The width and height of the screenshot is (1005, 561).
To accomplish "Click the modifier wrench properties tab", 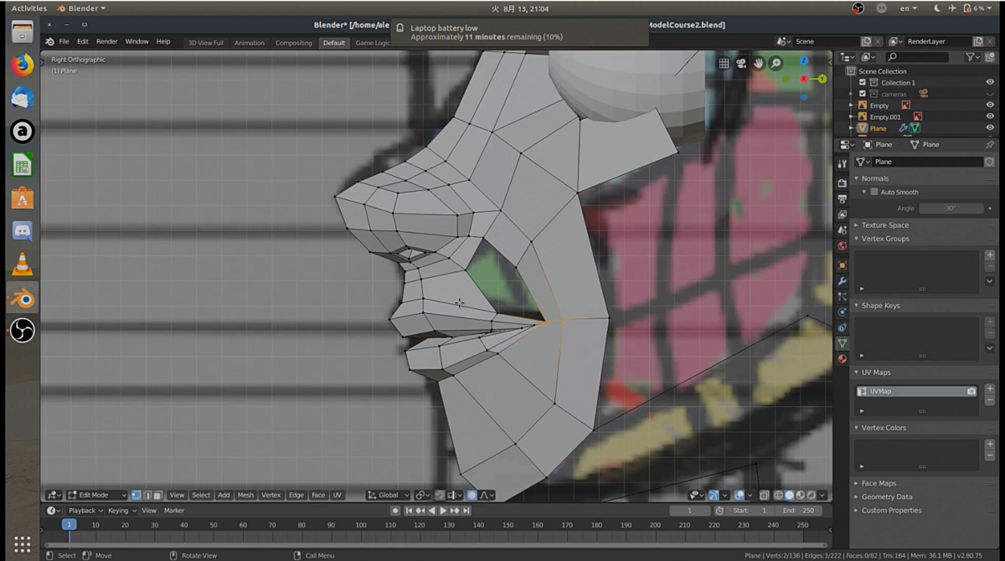I will click(x=842, y=282).
